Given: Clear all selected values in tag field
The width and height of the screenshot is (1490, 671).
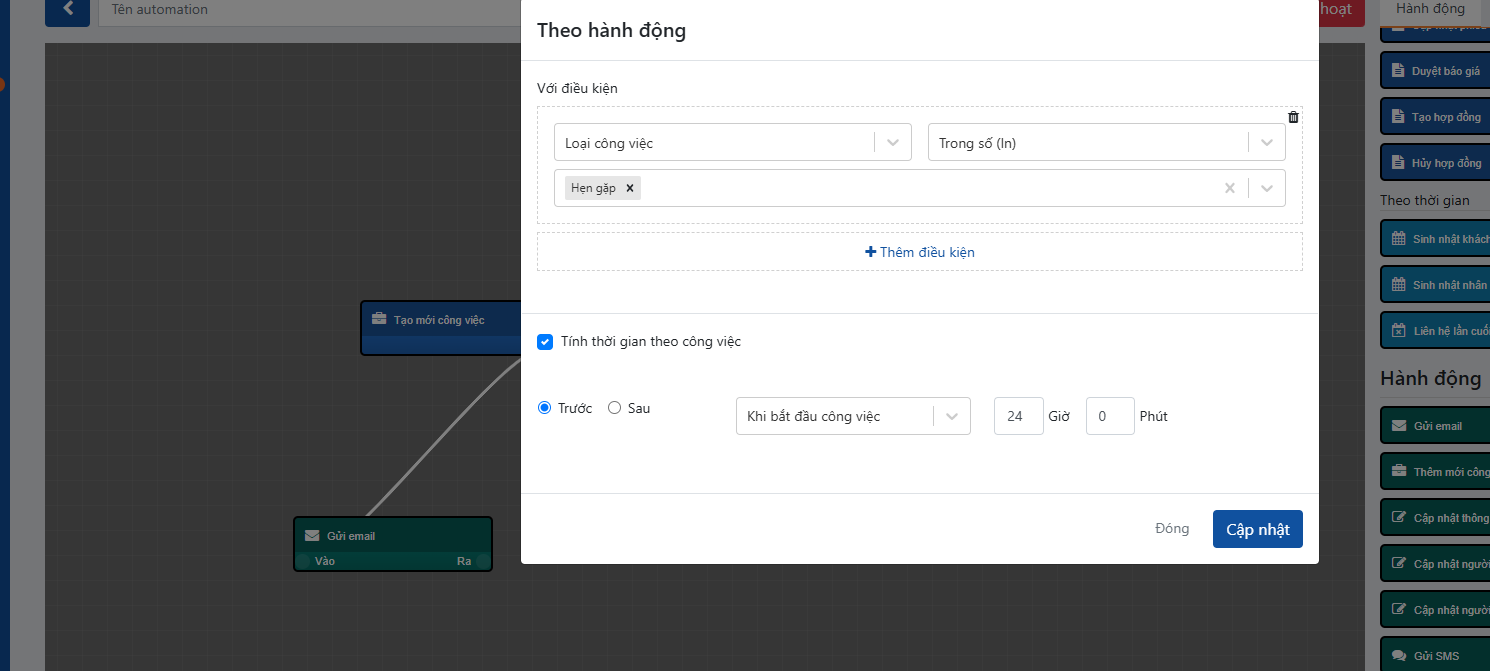Looking at the screenshot, I should [x=1230, y=188].
